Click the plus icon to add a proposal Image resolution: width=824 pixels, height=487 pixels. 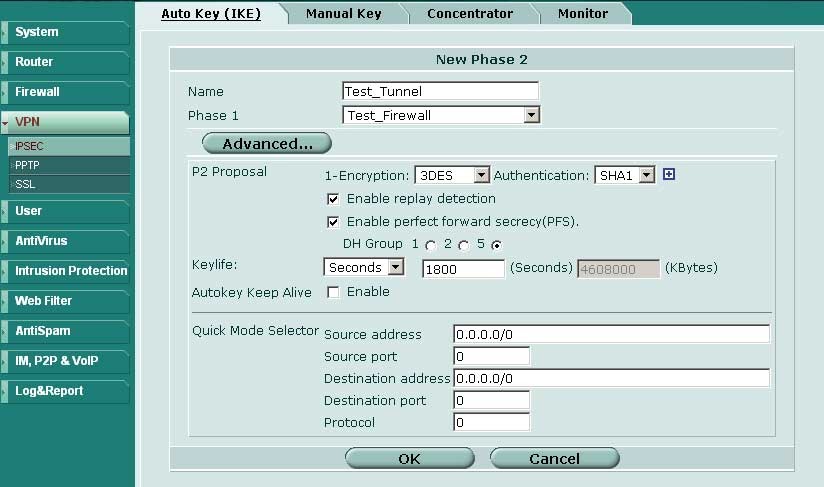[x=668, y=174]
